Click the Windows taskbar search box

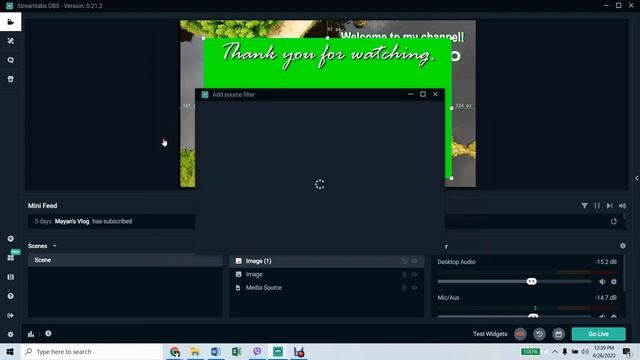pyautogui.click(x=92, y=351)
